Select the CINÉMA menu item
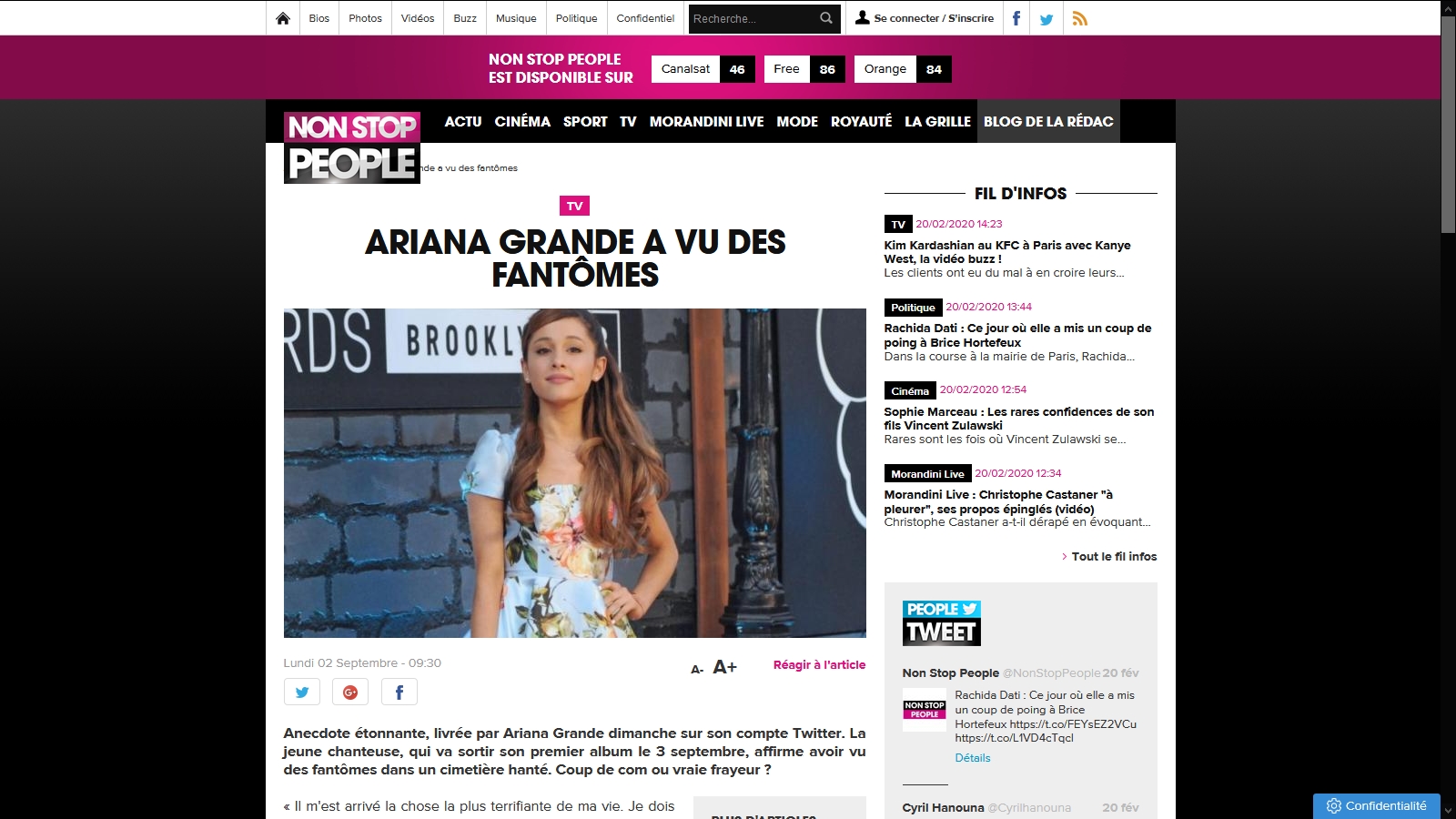 [522, 121]
